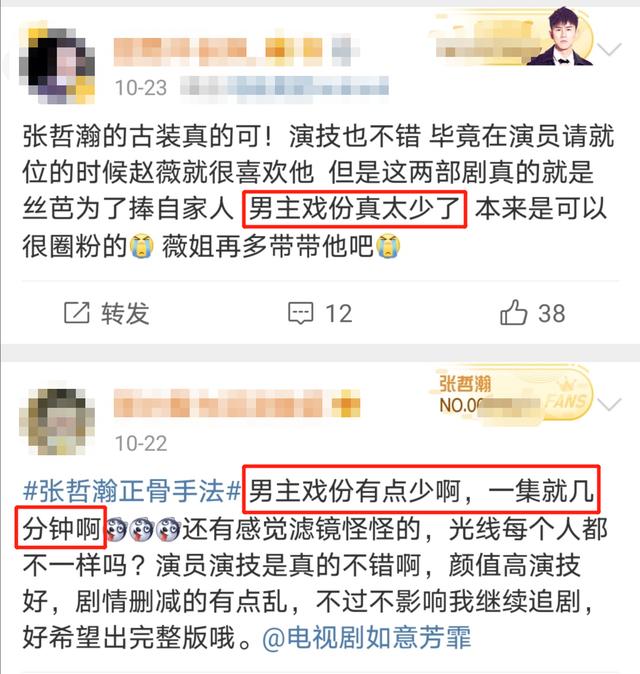Like the first post with thumbs-up icon

click(x=513, y=312)
